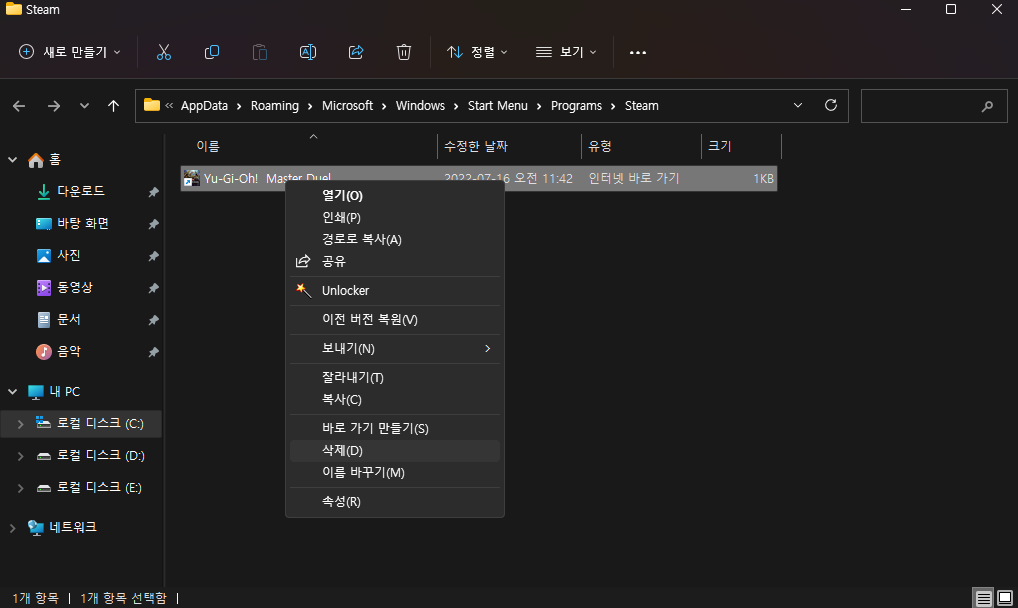This screenshot has width=1018, height=608.
Task: Open the three-dot more options menu
Action: 638,53
